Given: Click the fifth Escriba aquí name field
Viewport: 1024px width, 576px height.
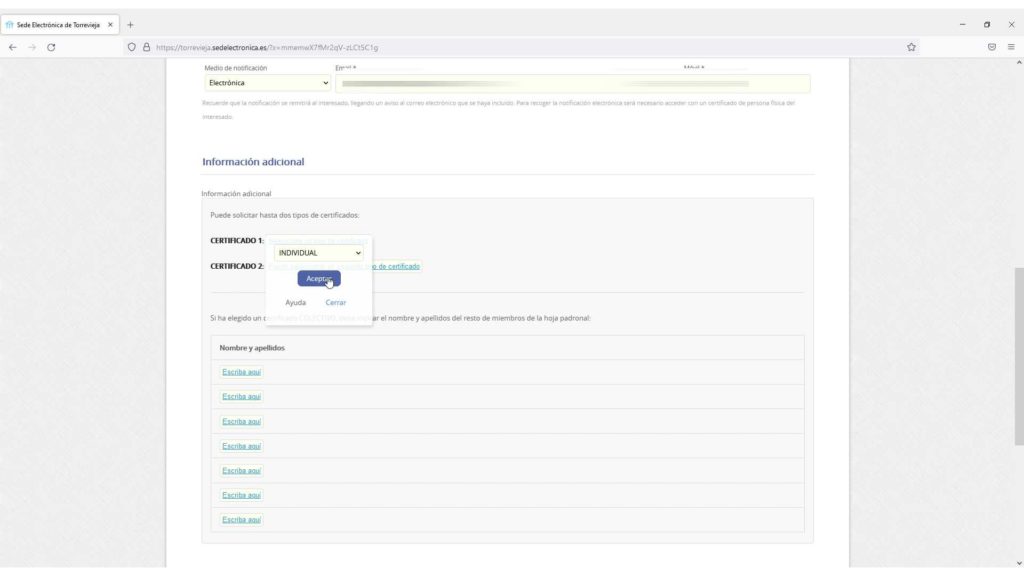Looking at the screenshot, I should 242,471.
